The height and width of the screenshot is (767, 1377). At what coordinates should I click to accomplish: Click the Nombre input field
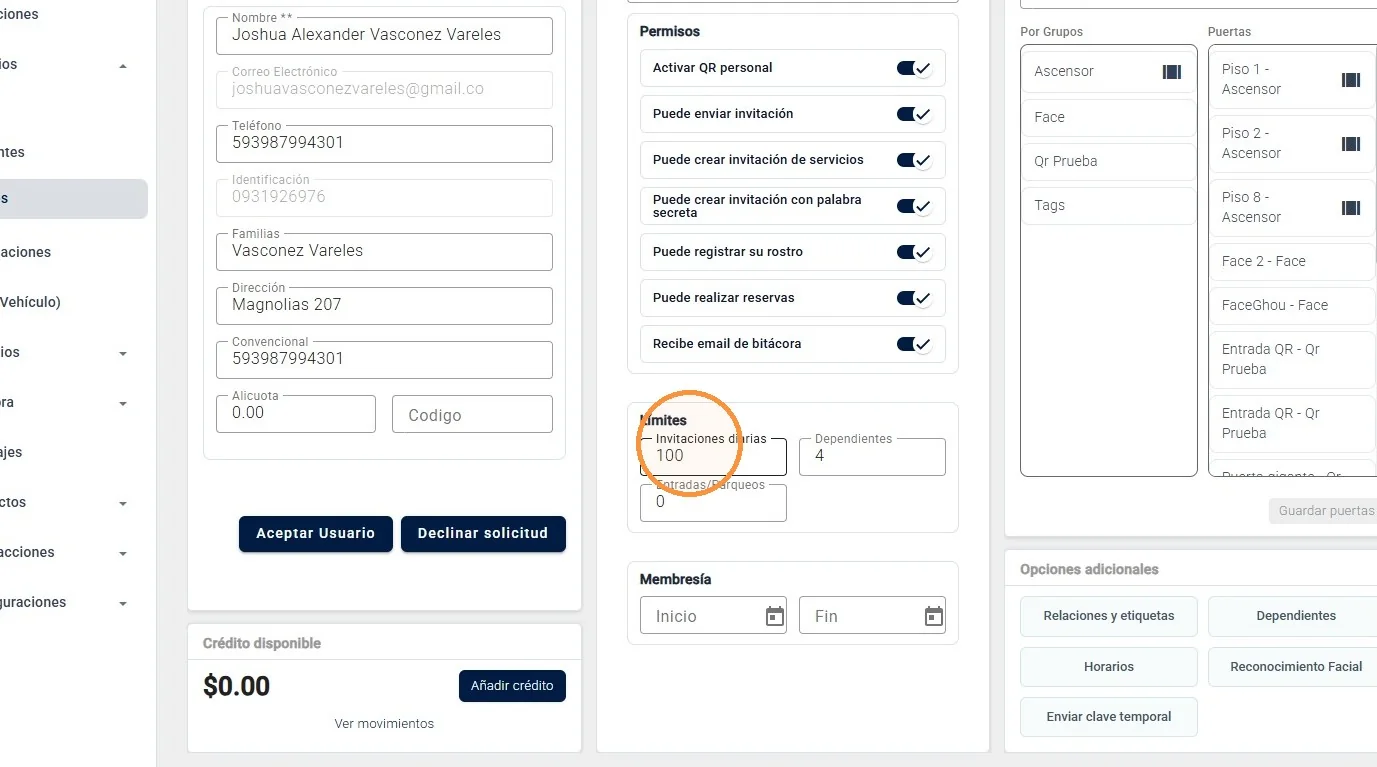(384, 36)
